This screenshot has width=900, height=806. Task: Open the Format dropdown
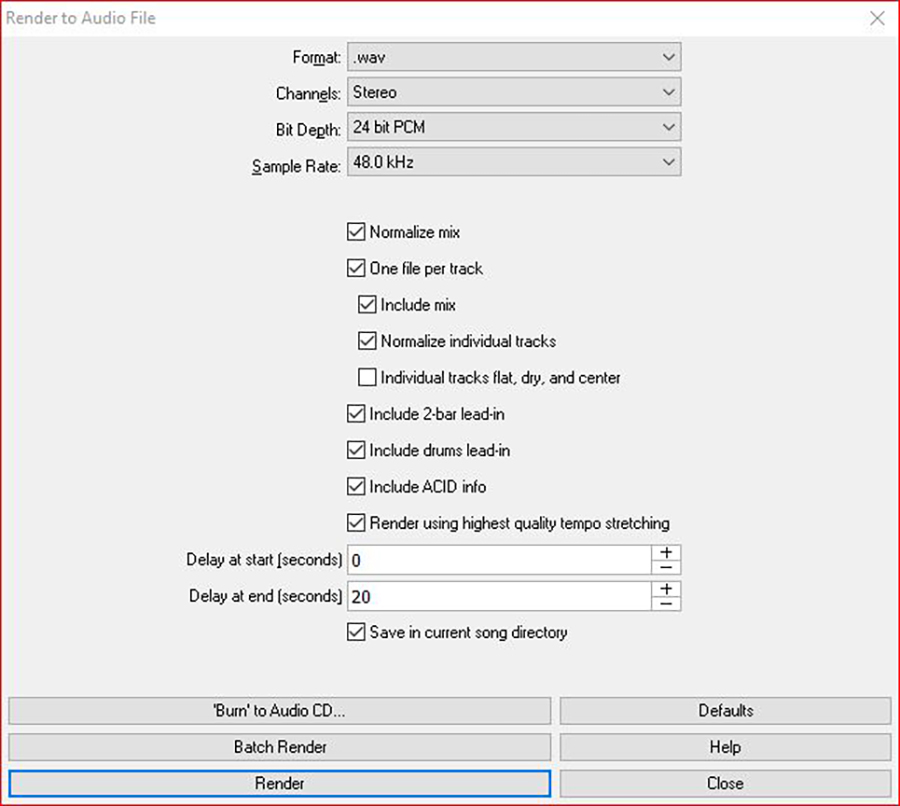[x=513, y=57]
